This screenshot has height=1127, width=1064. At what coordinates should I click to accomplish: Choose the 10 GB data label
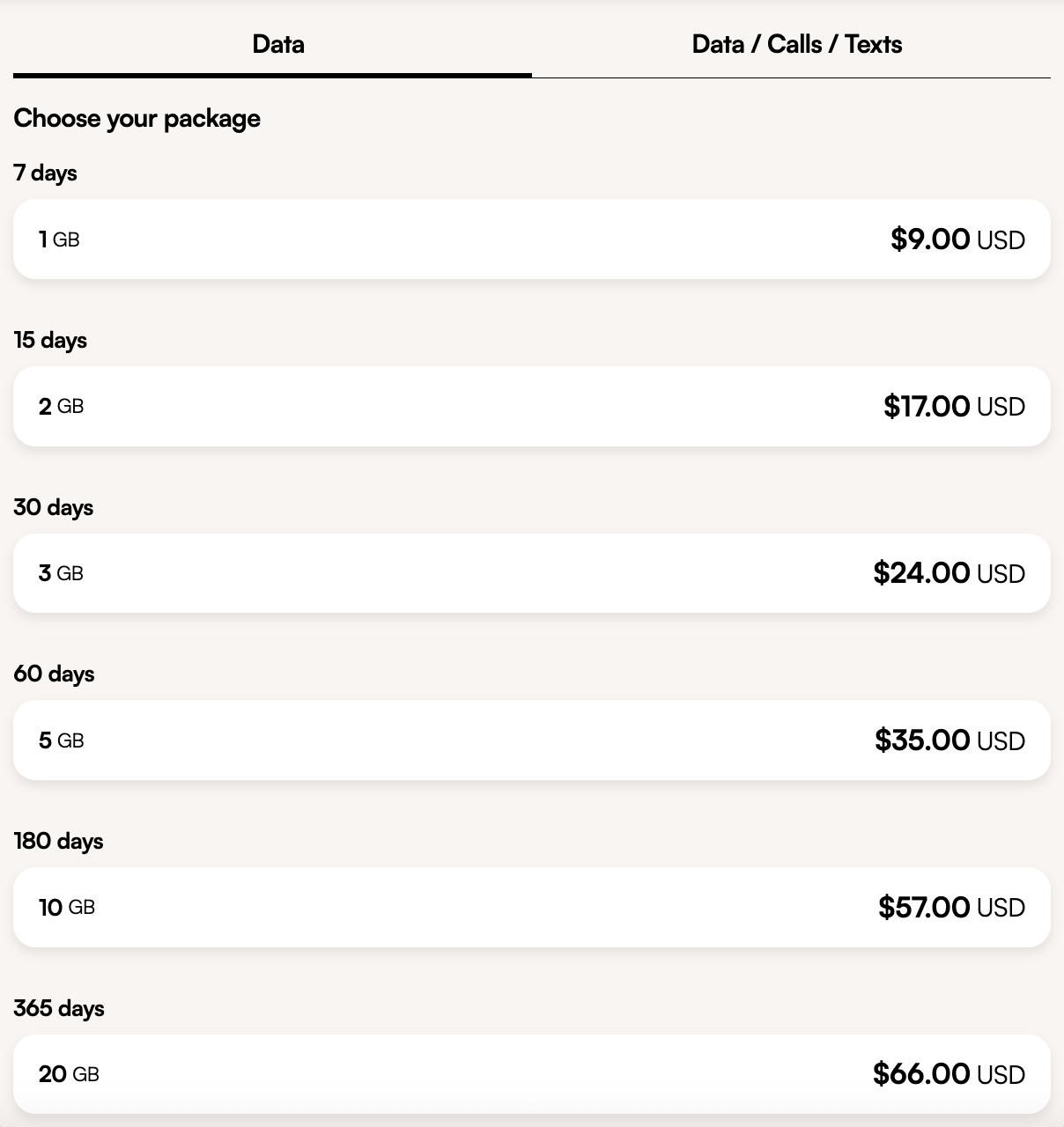tap(66, 907)
